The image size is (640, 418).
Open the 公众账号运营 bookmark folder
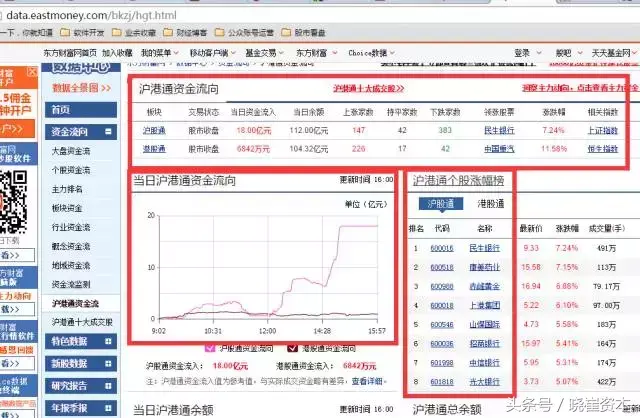[x=244, y=32]
